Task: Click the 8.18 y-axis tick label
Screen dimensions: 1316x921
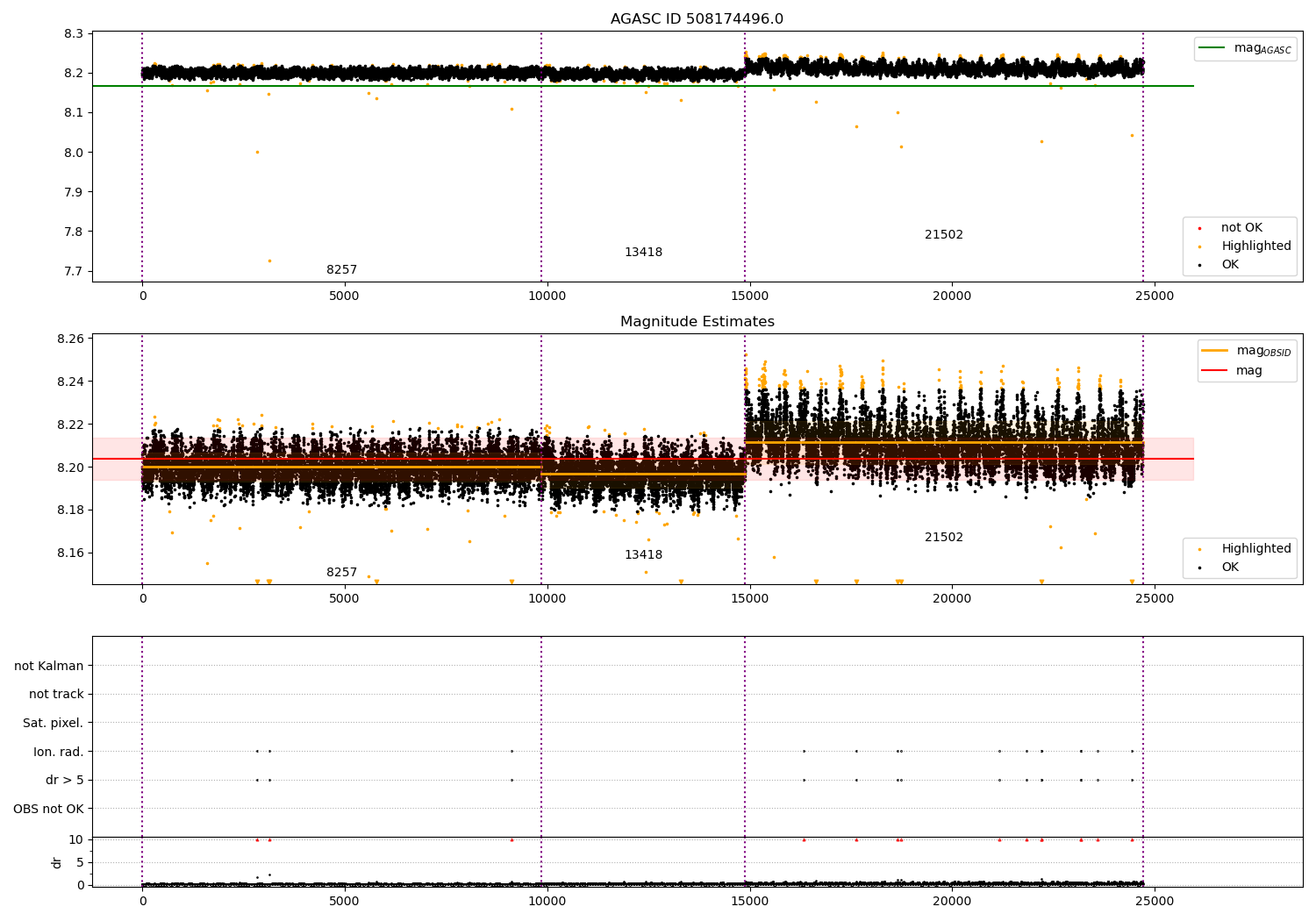Action: tap(70, 510)
